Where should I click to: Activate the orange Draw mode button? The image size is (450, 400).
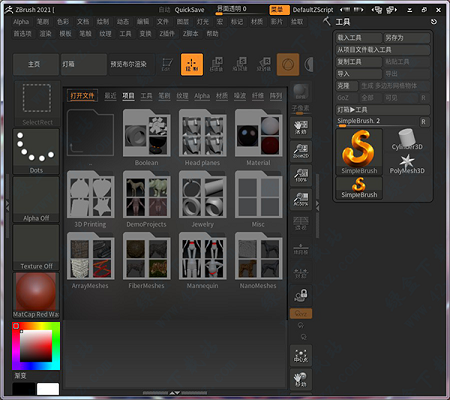click(x=192, y=64)
